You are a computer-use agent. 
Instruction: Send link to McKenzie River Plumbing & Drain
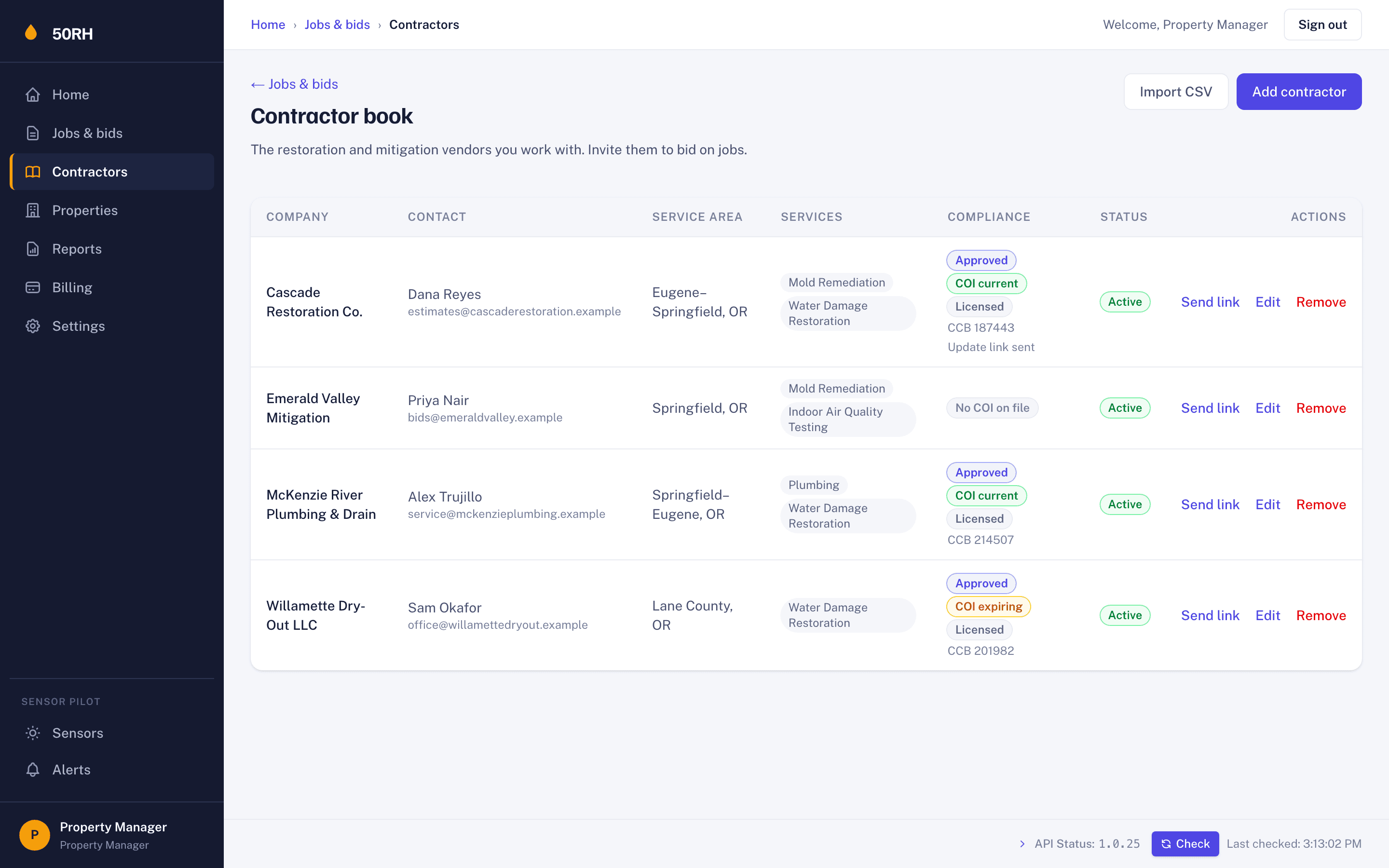[1210, 504]
